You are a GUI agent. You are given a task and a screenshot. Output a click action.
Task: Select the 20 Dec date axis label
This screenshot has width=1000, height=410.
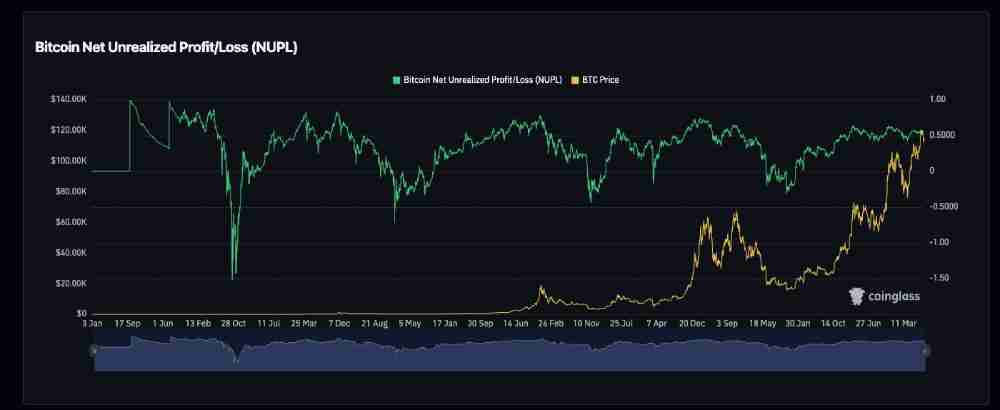point(692,324)
